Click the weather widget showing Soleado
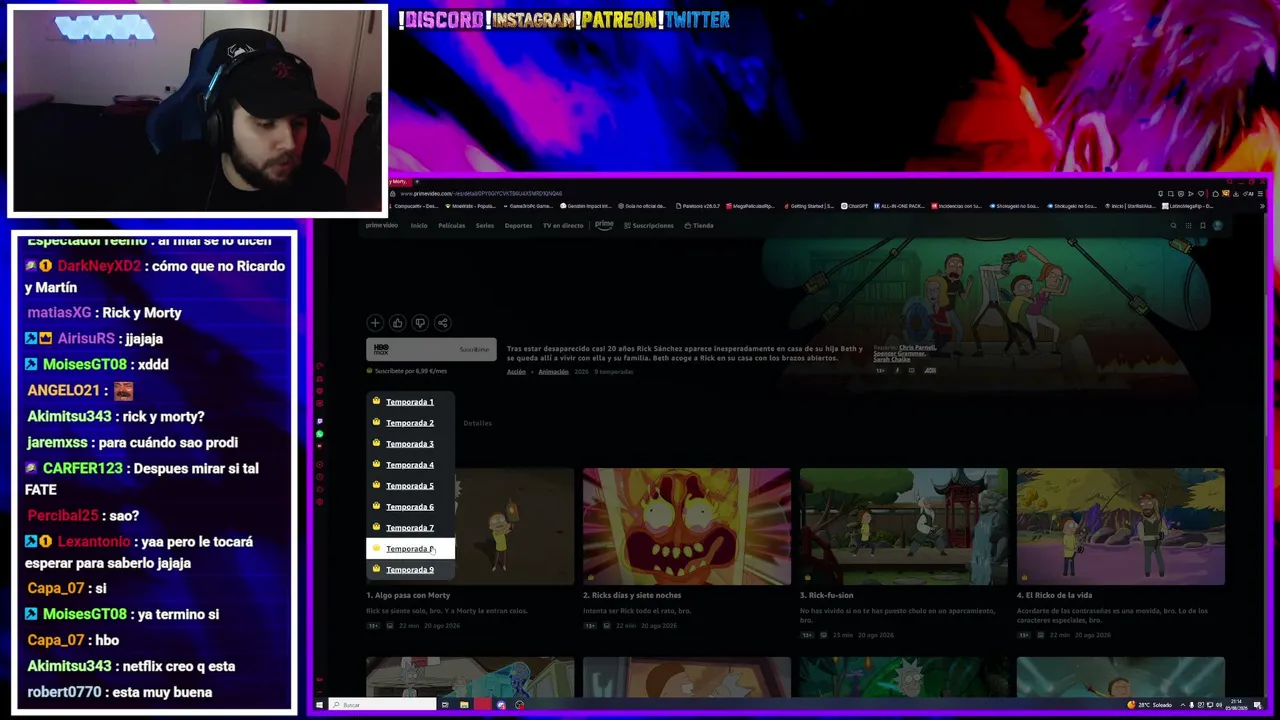 pyautogui.click(x=1150, y=705)
